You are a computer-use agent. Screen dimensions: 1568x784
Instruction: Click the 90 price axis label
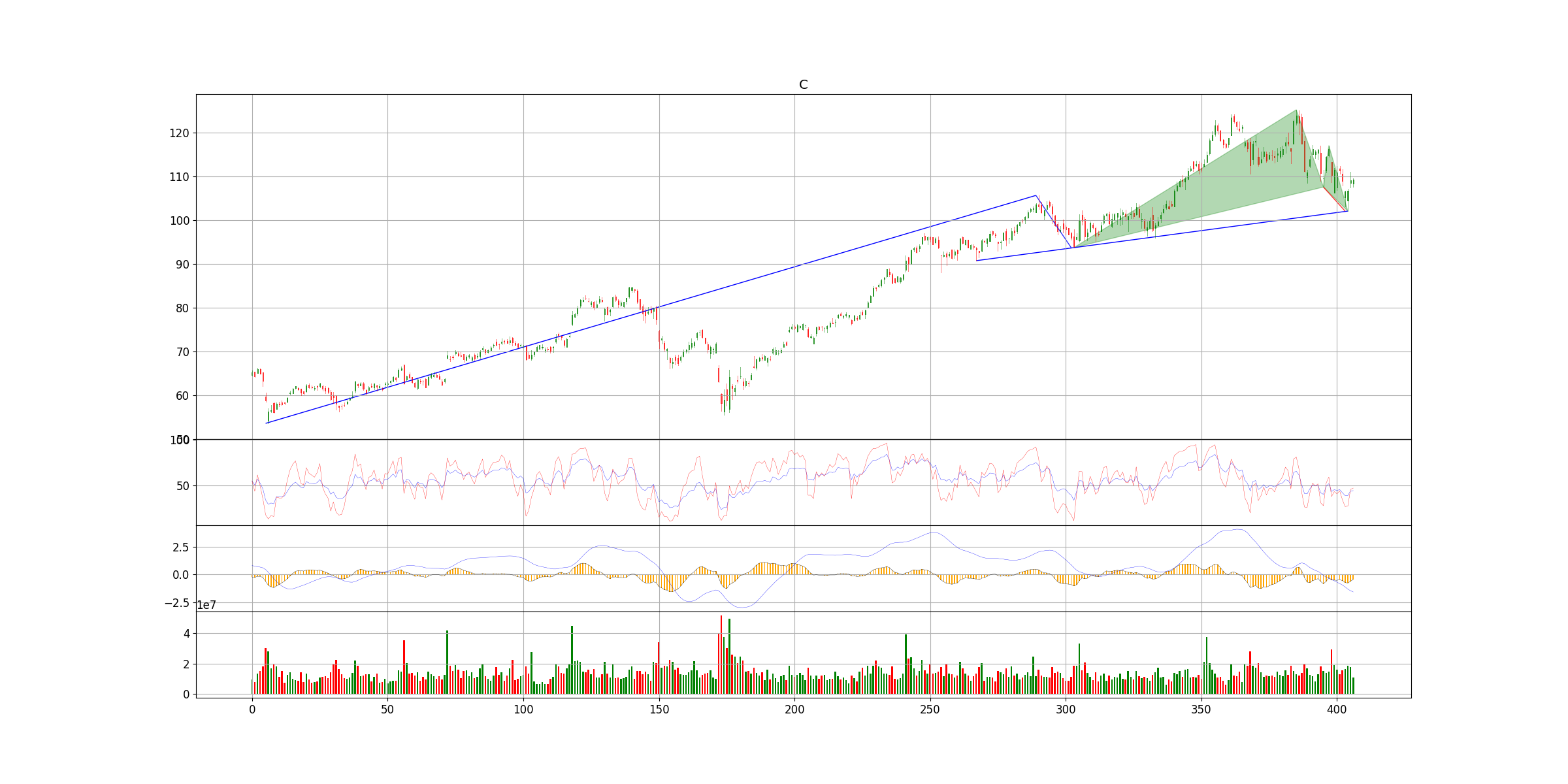click(x=182, y=265)
